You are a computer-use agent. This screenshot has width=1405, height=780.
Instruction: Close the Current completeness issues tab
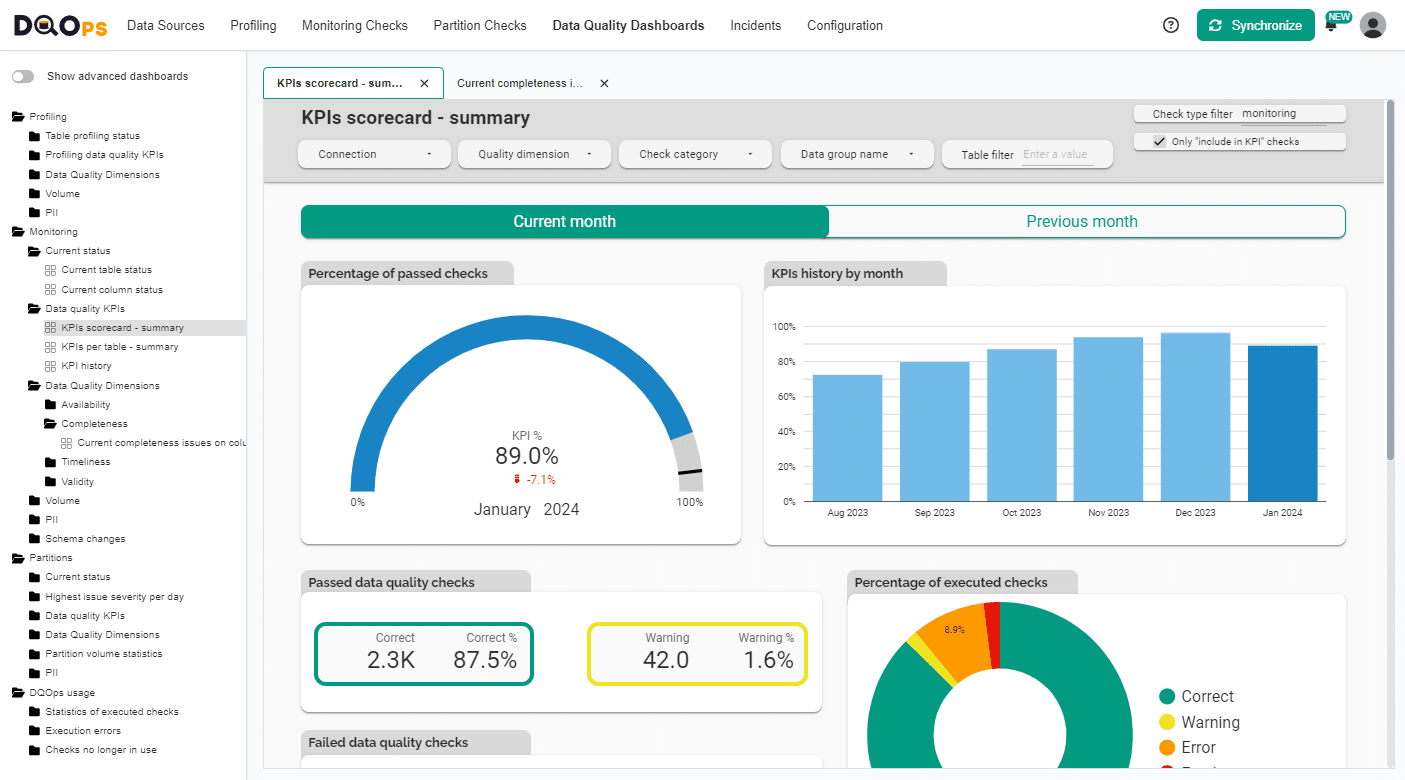[x=604, y=84]
